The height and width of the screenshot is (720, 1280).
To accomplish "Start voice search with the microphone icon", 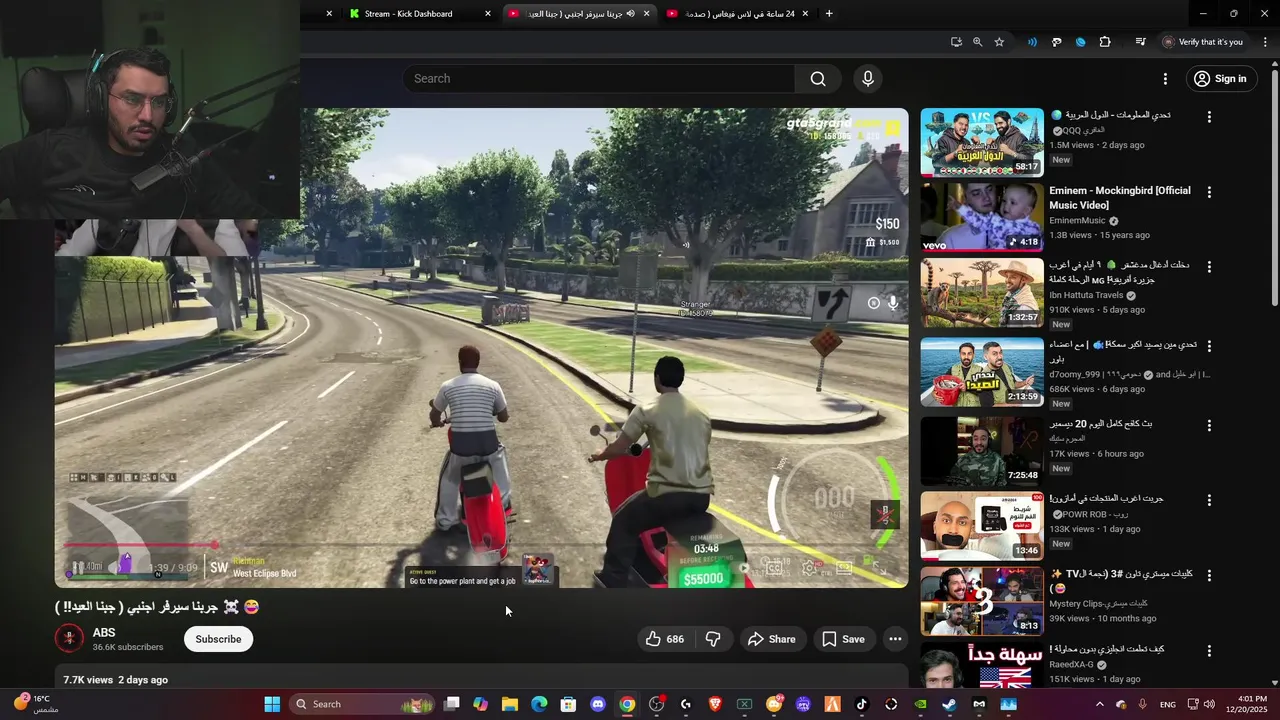I will pyautogui.click(x=867, y=79).
